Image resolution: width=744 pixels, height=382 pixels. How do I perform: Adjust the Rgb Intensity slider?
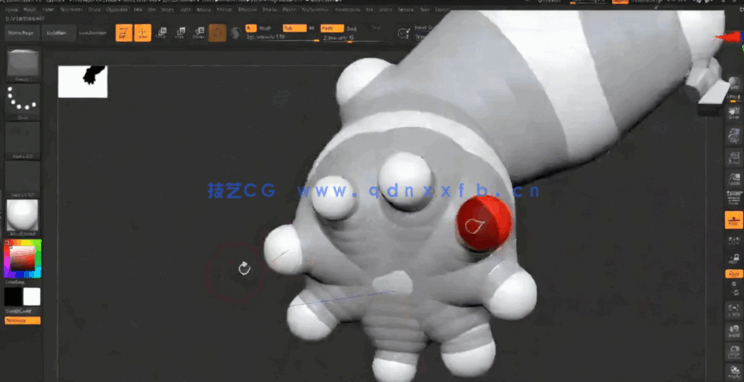click(x=282, y=37)
